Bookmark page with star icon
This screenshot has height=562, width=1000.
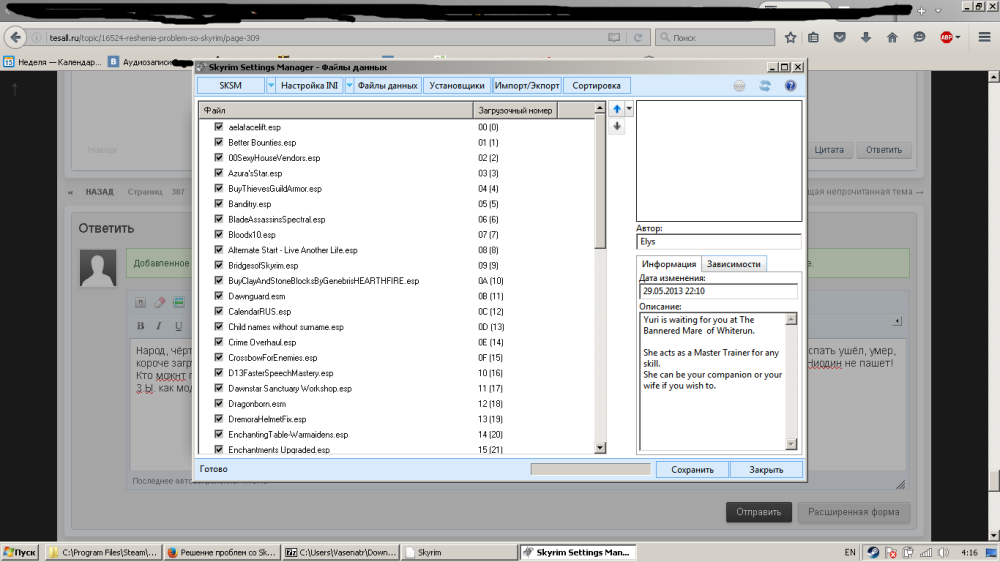tap(790, 38)
